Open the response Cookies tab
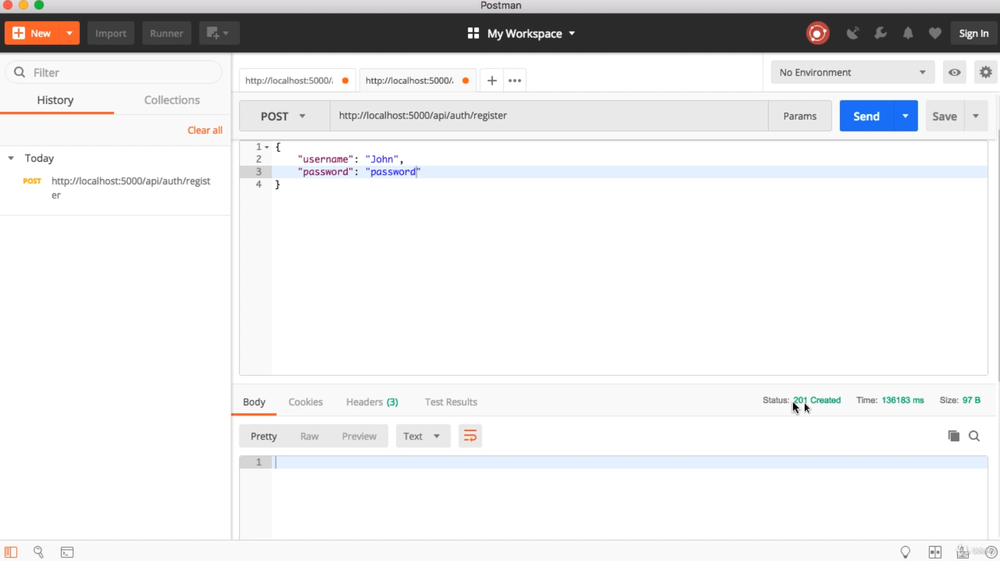This screenshot has width=1000, height=561. [305, 402]
